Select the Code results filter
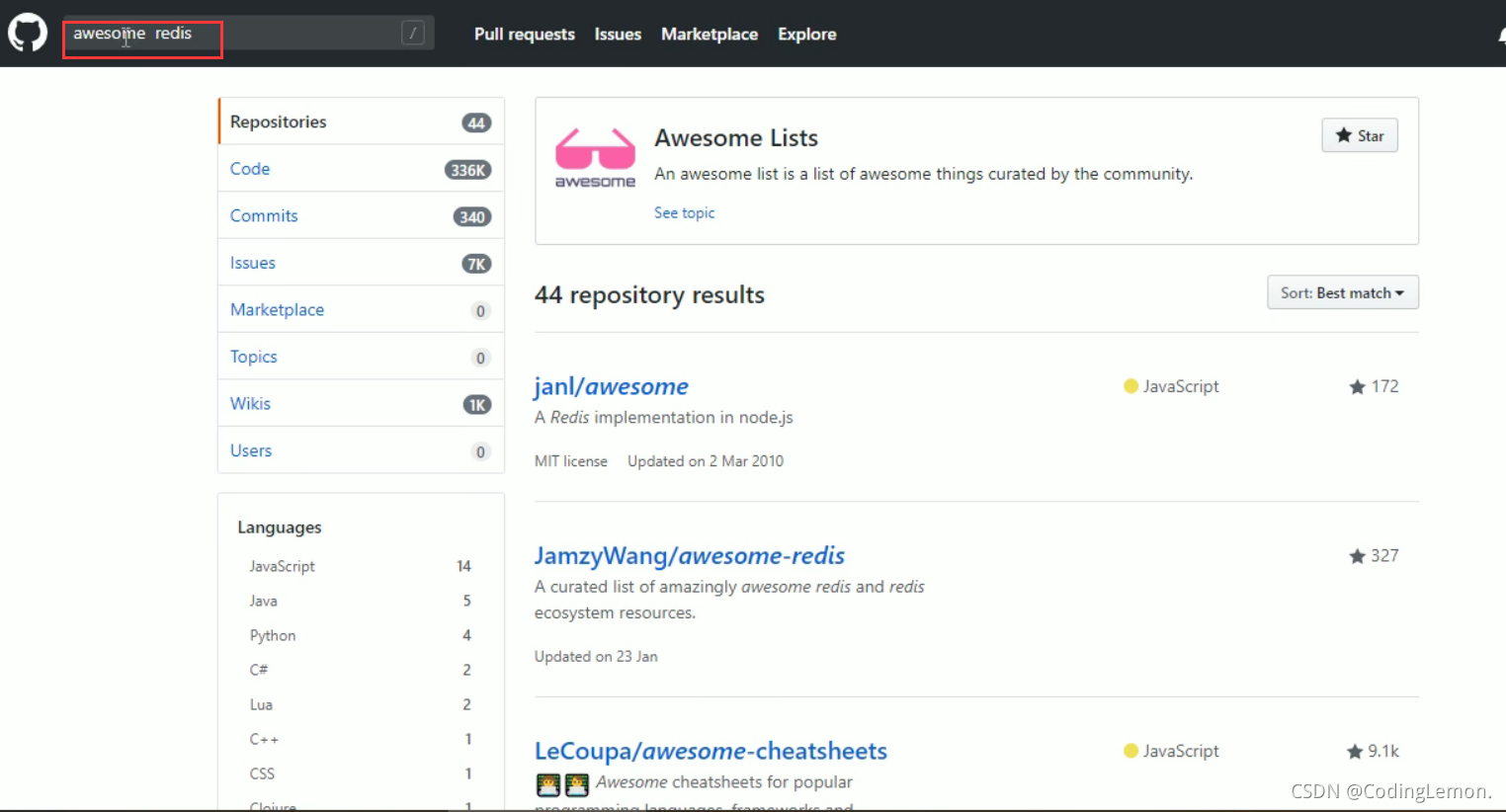Image resolution: width=1506 pixels, height=812 pixels. coord(361,169)
